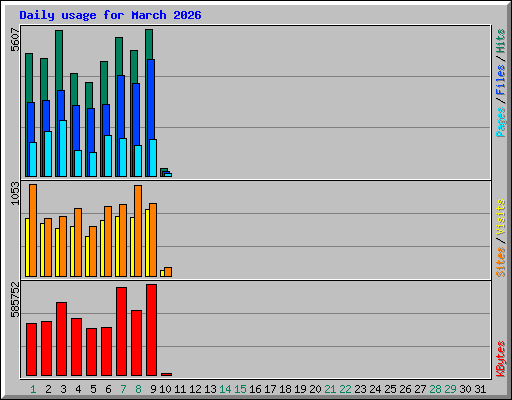Click green day label 29 on the x-axis

click(x=450, y=389)
